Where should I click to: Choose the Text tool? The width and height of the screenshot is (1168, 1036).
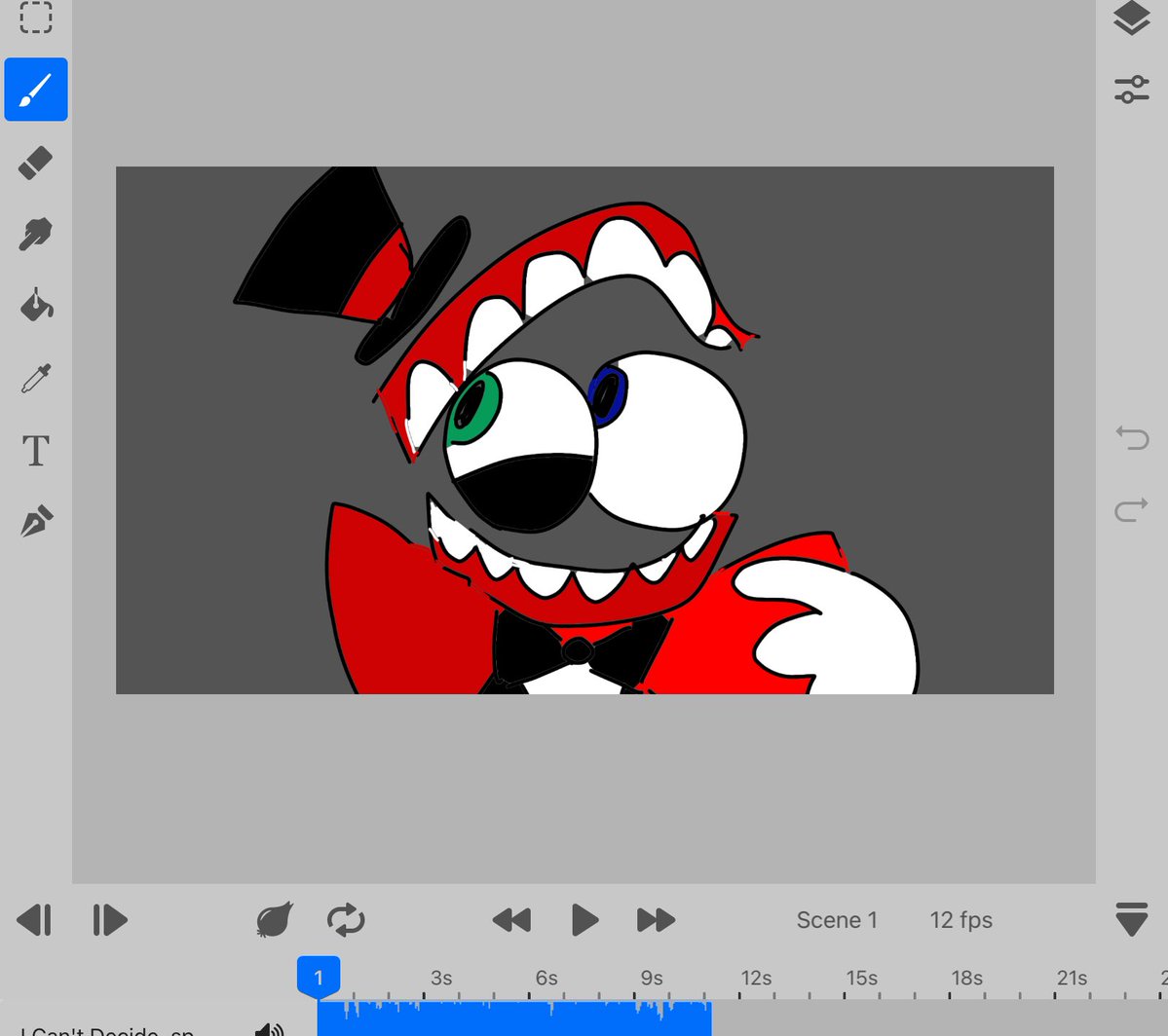[x=36, y=451]
